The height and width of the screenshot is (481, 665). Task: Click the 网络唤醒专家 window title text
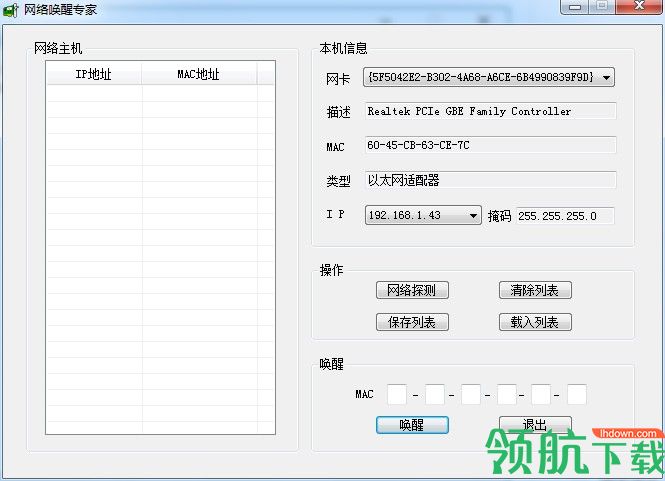60,9
